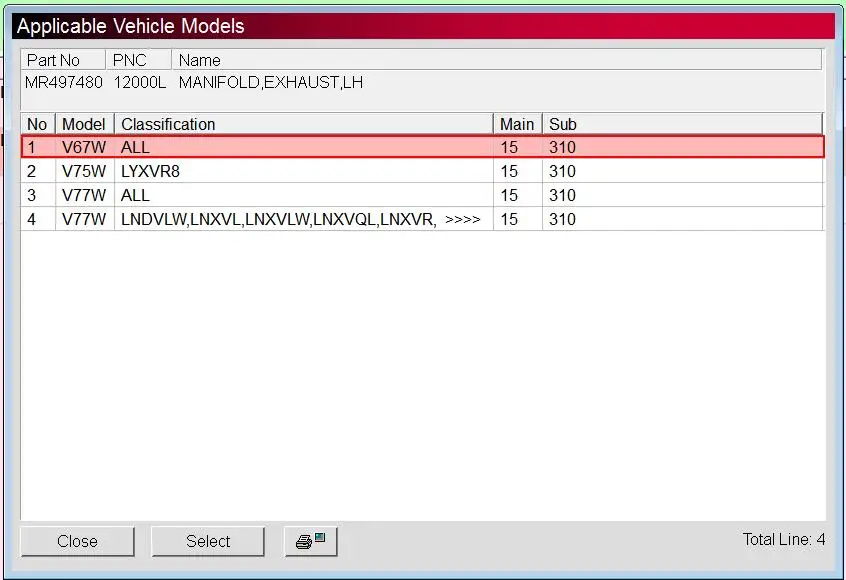This screenshot has height=580, width=846.
Task: Click PNC value 12000L
Action: pyautogui.click(x=140, y=83)
